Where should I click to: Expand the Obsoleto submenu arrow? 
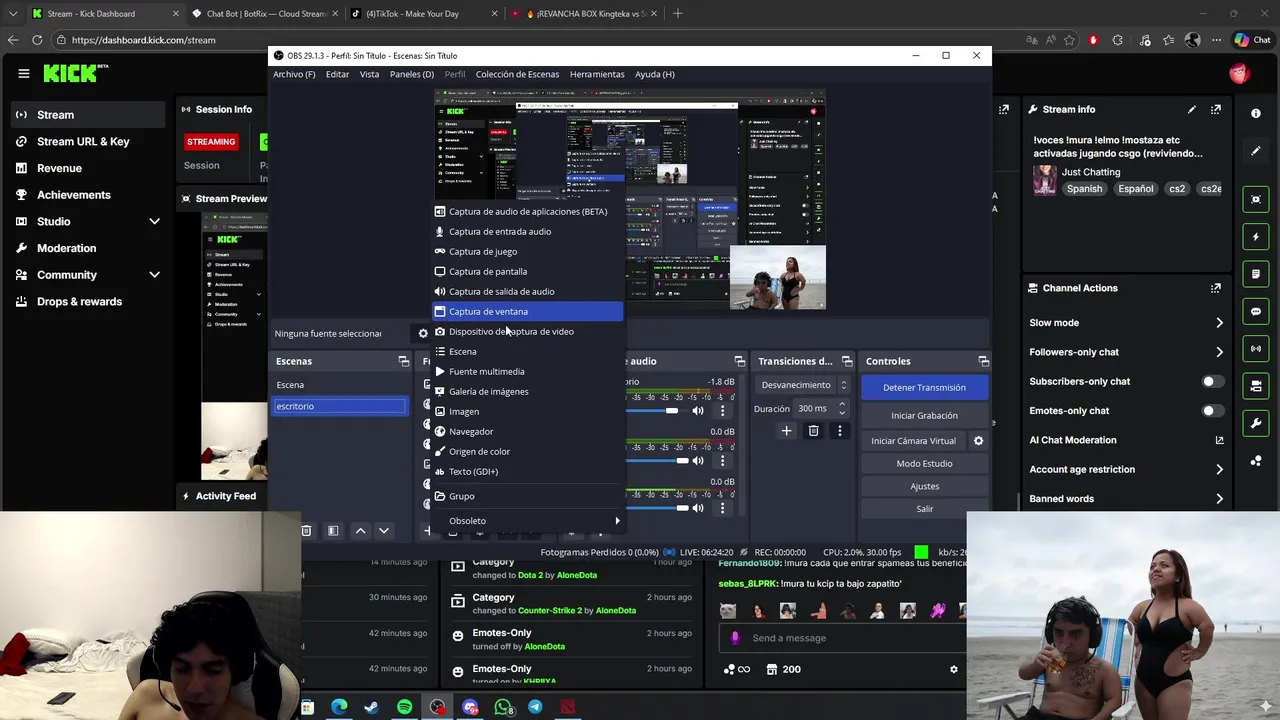point(617,521)
